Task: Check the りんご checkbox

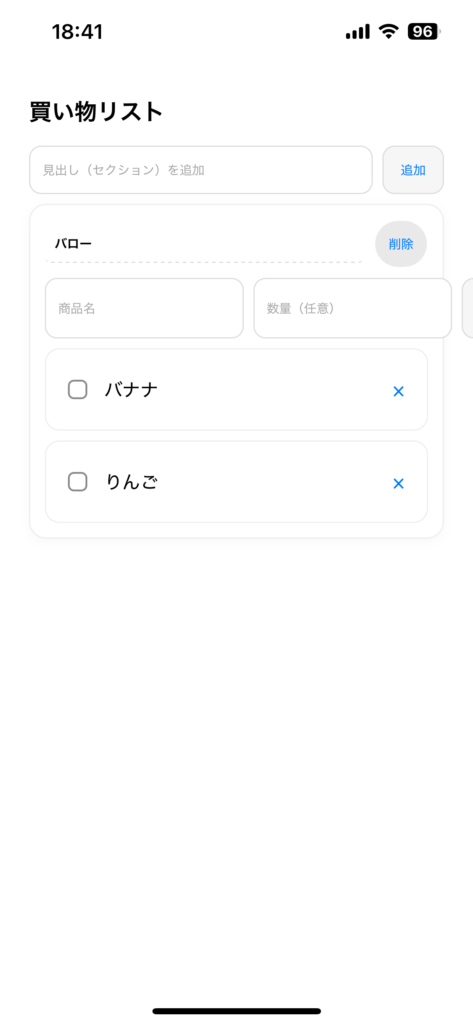Action: click(78, 482)
